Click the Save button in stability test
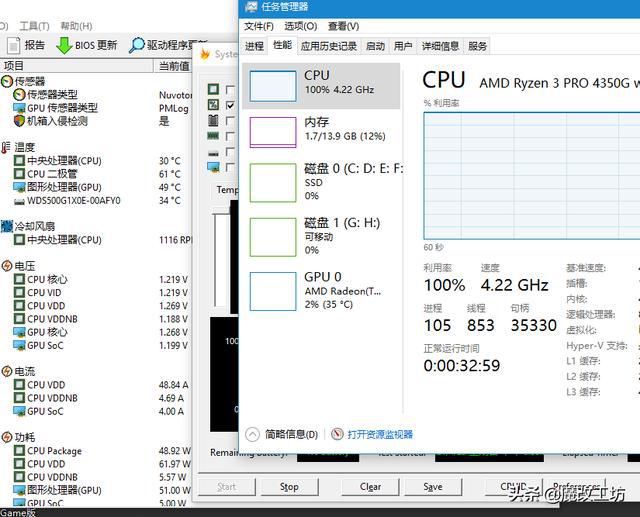The width and height of the screenshot is (640, 517). tap(433, 487)
